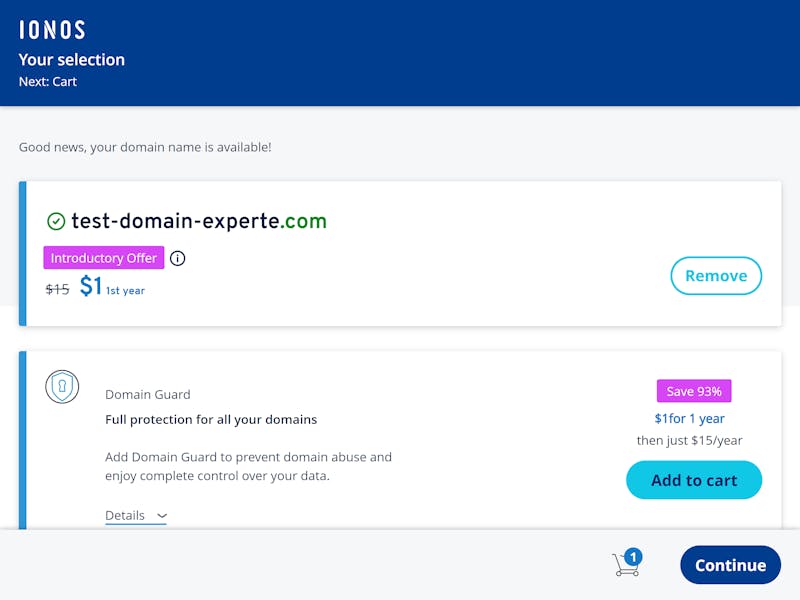Click the cart item count badge
The image size is (800, 600).
pos(633,557)
